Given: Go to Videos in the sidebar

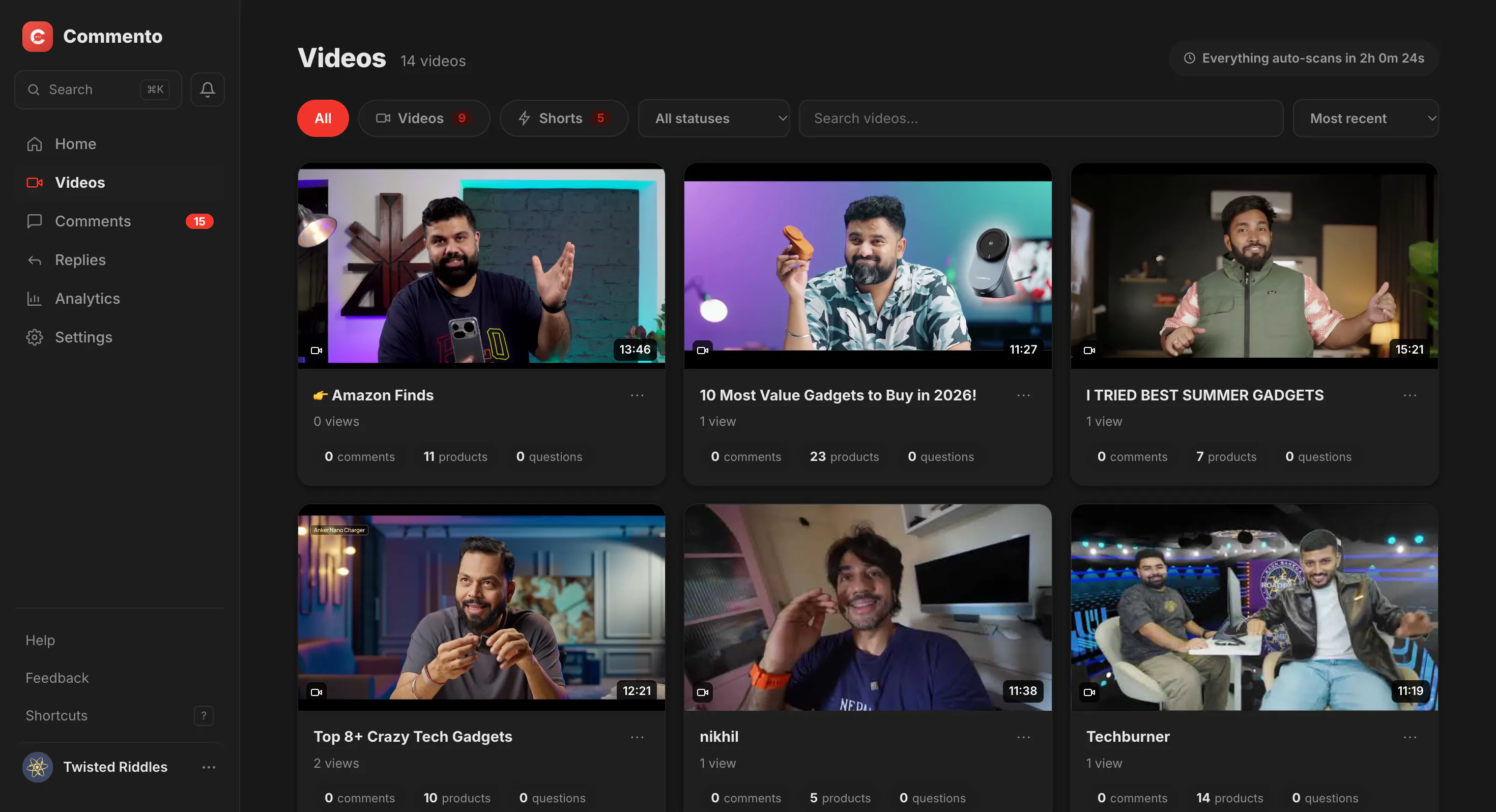Looking at the screenshot, I should point(119,182).
